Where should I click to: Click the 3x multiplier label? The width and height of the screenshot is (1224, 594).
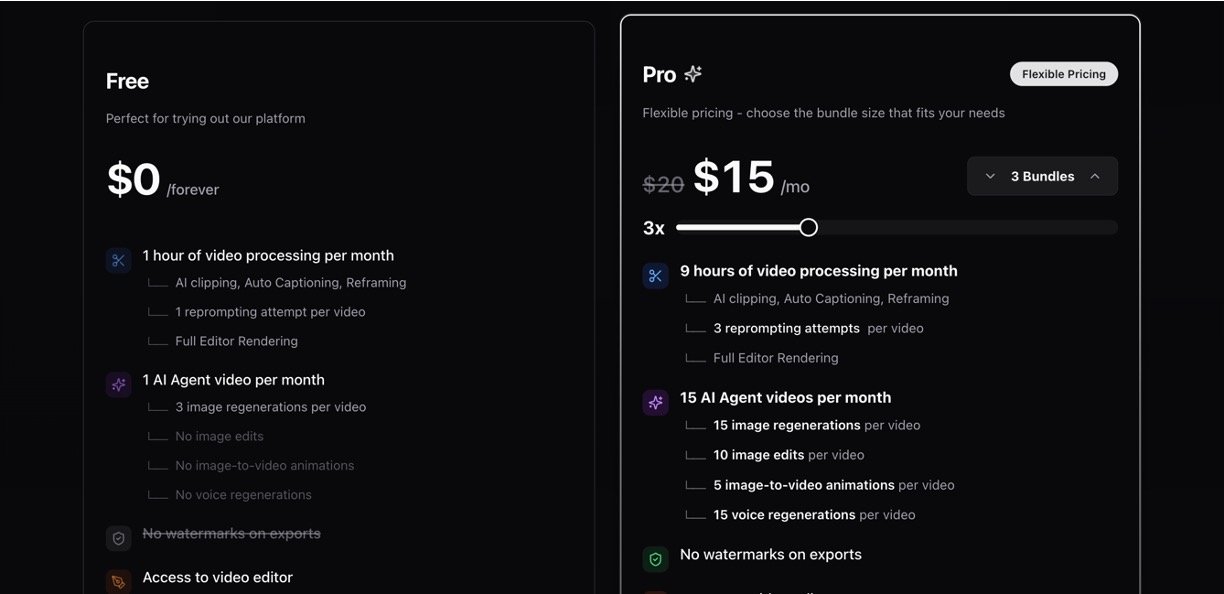click(x=654, y=228)
